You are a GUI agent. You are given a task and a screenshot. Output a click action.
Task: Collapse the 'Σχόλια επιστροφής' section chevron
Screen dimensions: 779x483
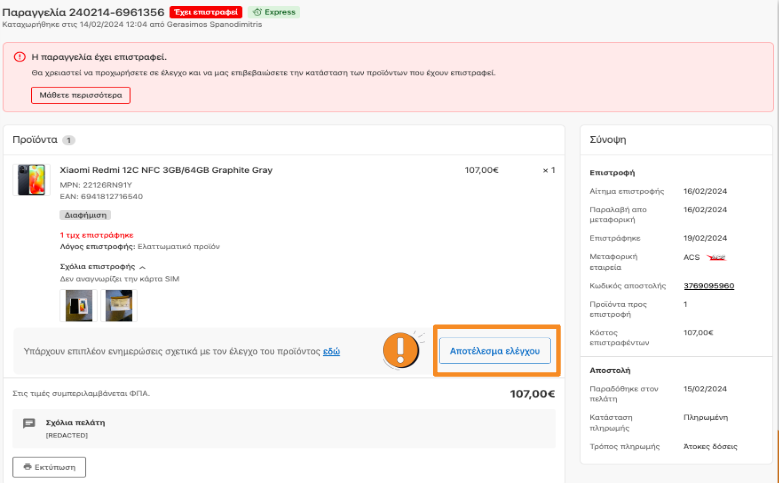[x=143, y=267]
